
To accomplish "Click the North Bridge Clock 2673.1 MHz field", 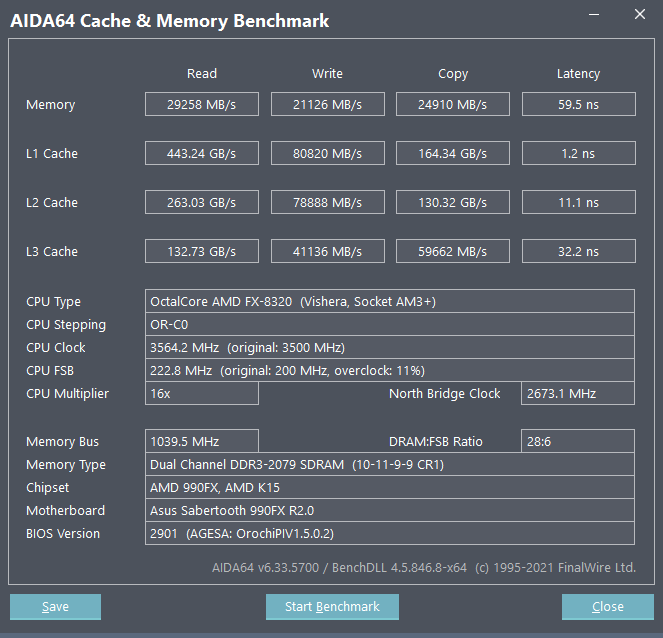I will (578, 393).
